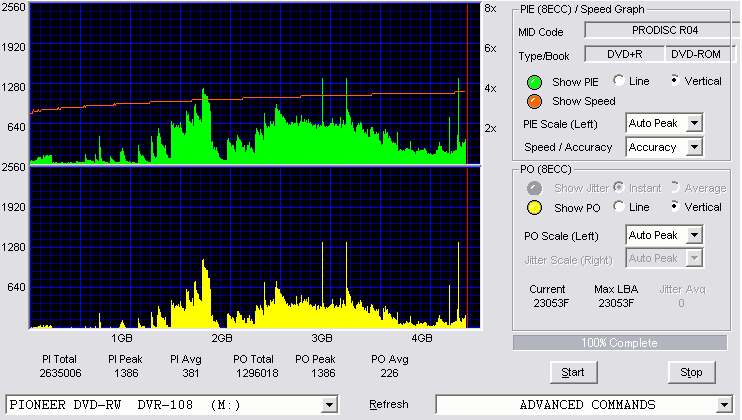Click the Refresh button

[x=389, y=405]
